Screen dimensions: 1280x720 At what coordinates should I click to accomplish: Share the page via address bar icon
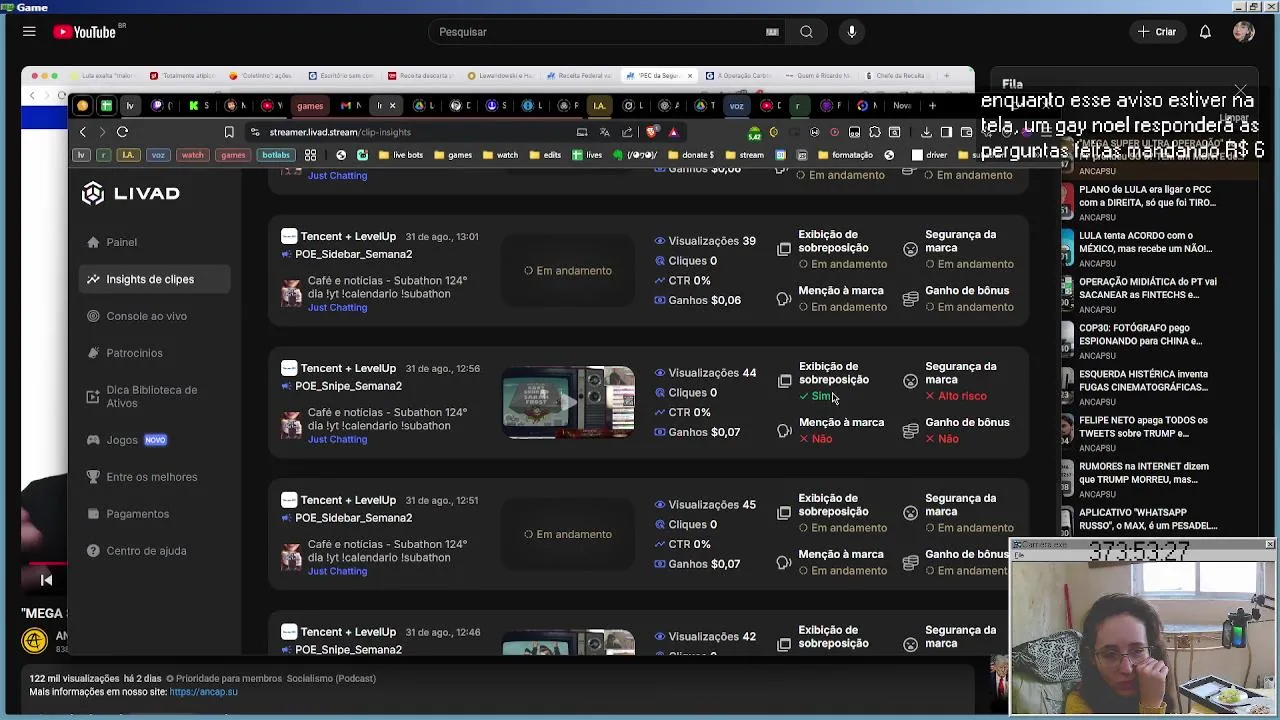[627, 132]
